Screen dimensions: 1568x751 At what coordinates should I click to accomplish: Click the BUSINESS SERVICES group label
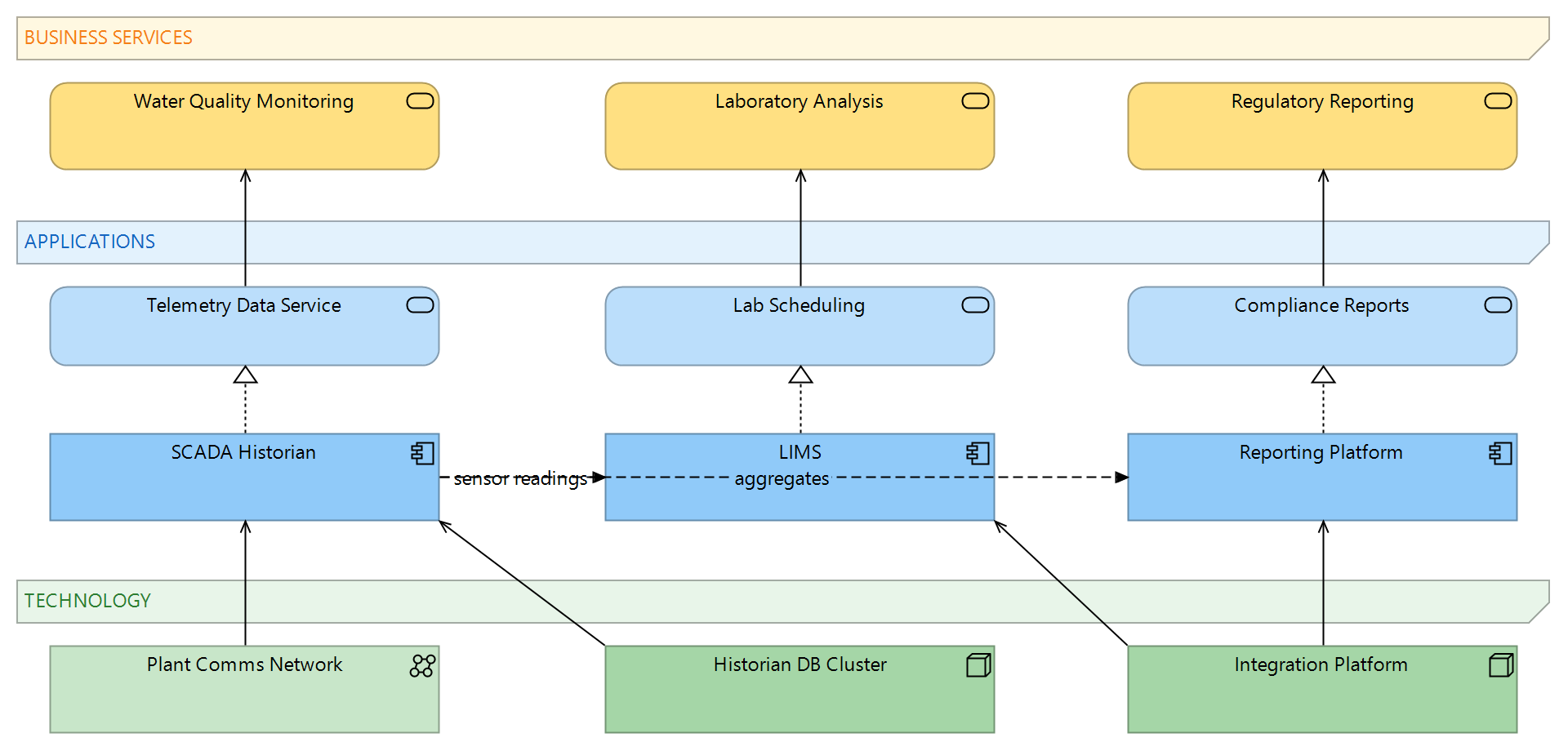pos(109,38)
